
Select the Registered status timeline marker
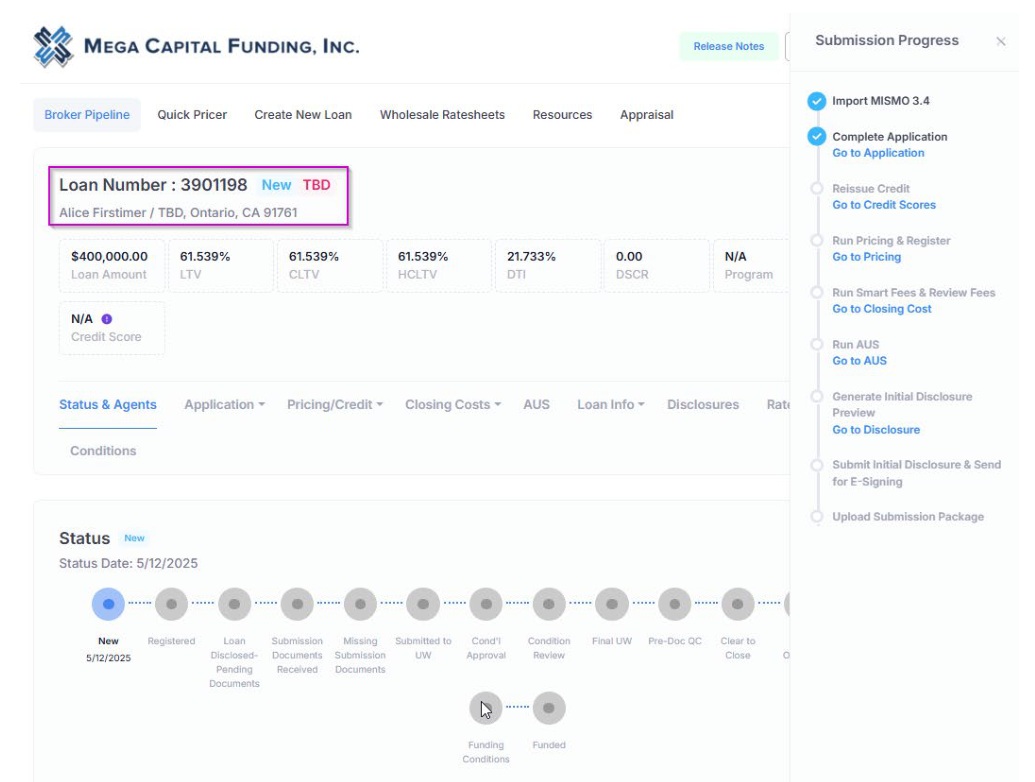[x=171, y=604]
